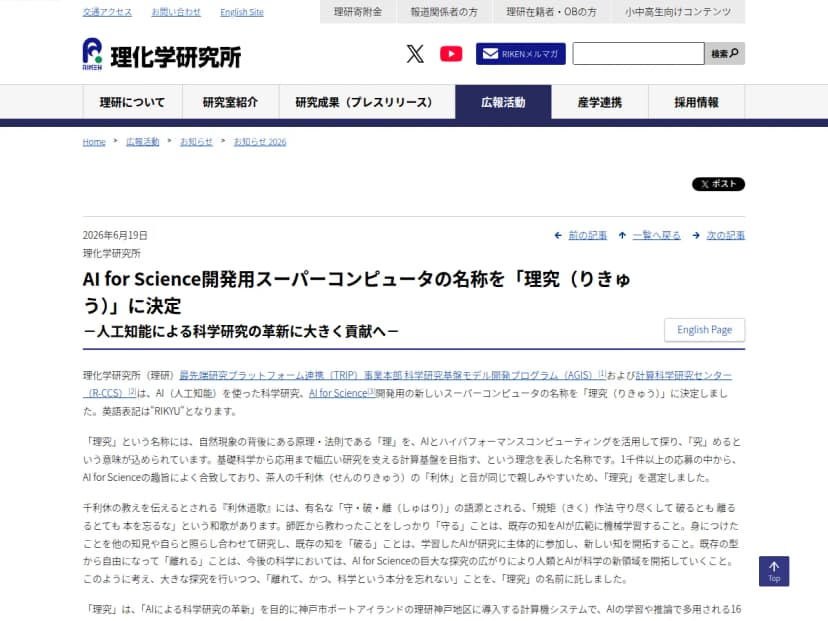Image resolution: width=828 pixels, height=621 pixels.
Task: Click the date 2026年6月19日
Action: pyautogui.click(x=115, y=235)
